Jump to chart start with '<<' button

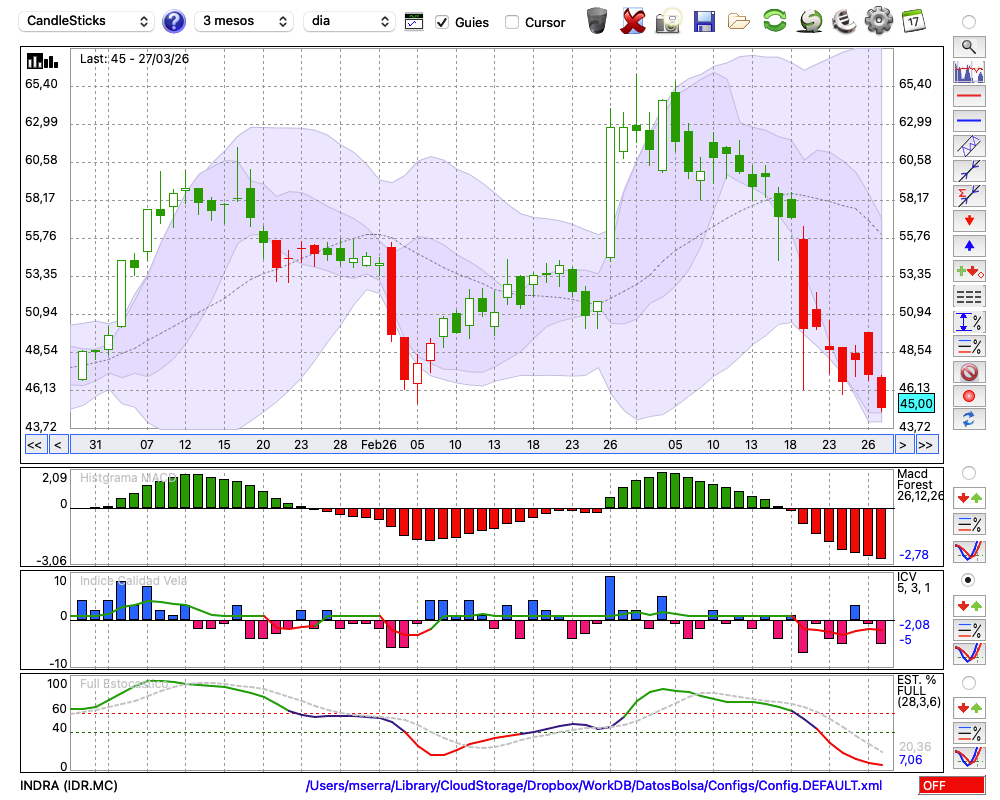pyautogui.click(x=34, y=445)
